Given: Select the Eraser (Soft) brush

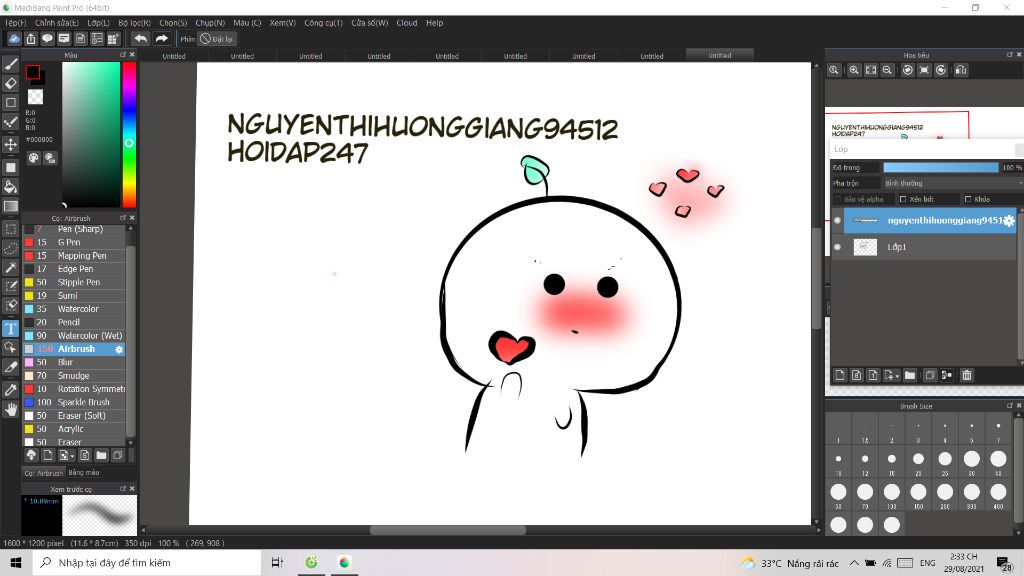Looking at the screenshot, I should click(x=74, y=415).
